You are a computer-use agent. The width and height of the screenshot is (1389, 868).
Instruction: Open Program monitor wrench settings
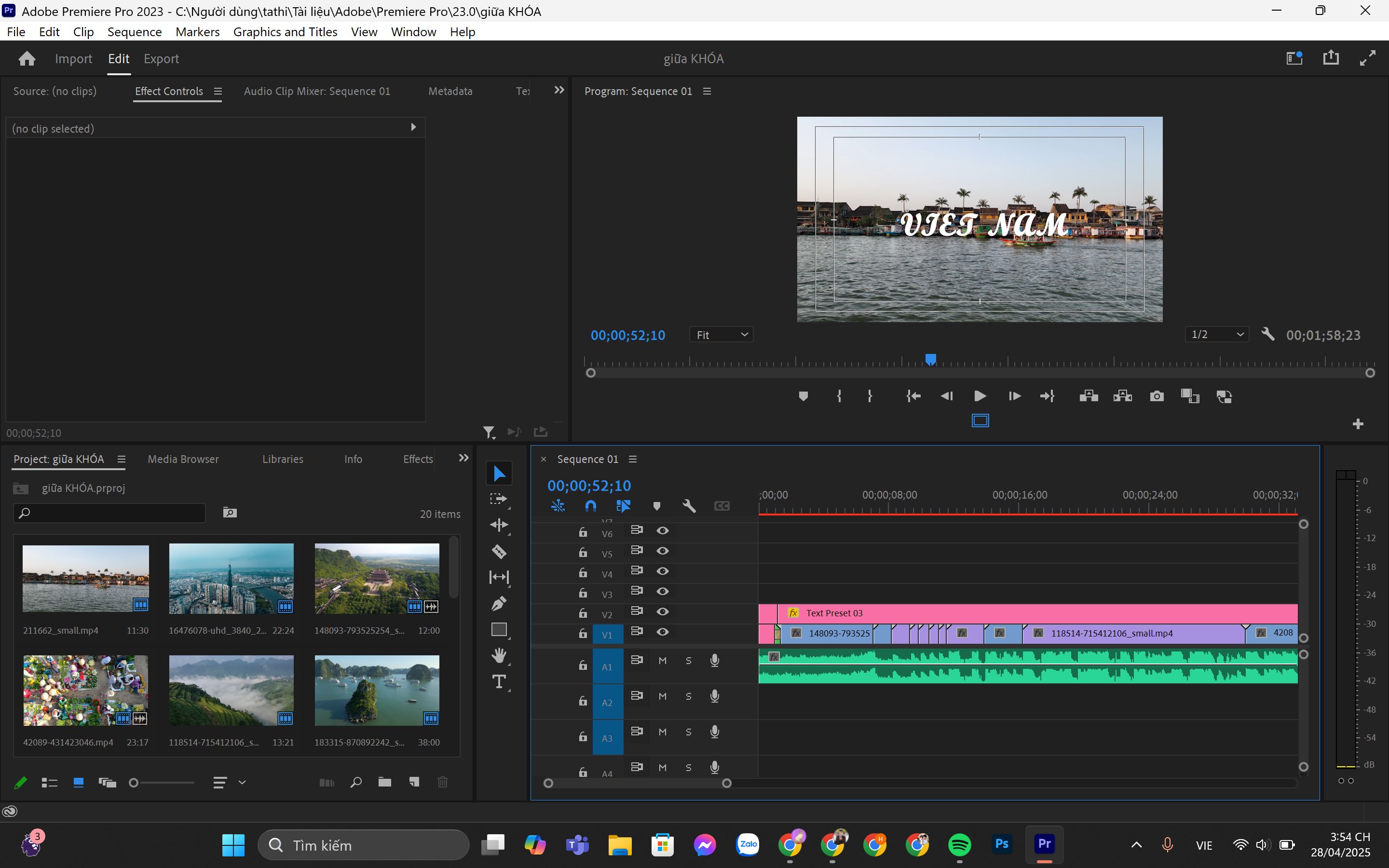[1268, 334]
